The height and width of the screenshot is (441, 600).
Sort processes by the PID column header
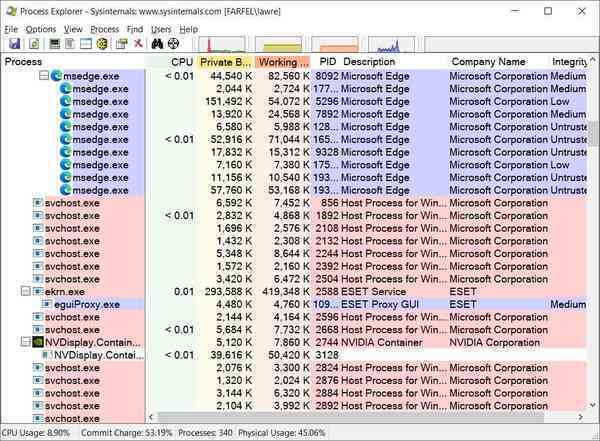point(326,62)
